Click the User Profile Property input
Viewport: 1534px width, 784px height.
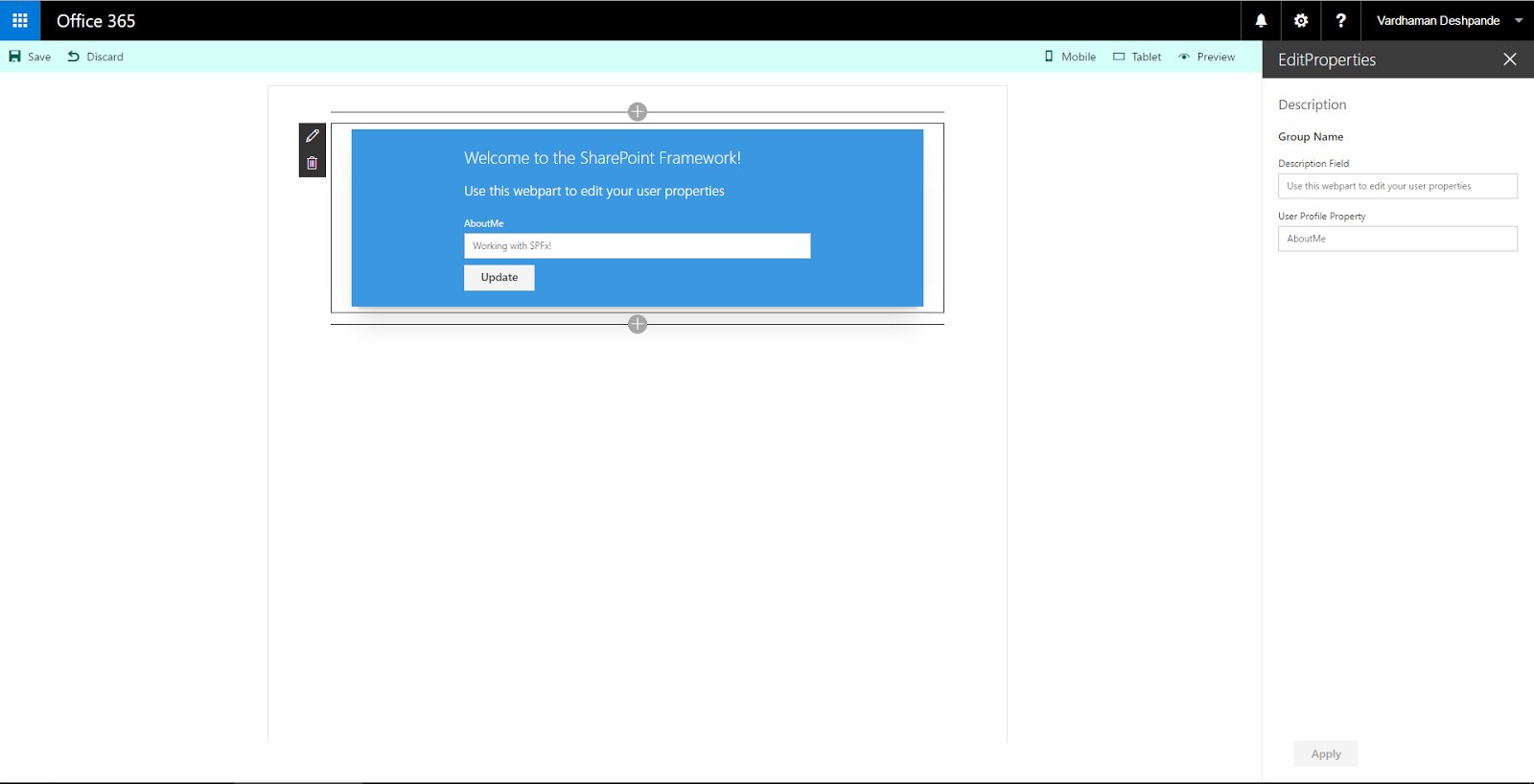[1398, 239]
